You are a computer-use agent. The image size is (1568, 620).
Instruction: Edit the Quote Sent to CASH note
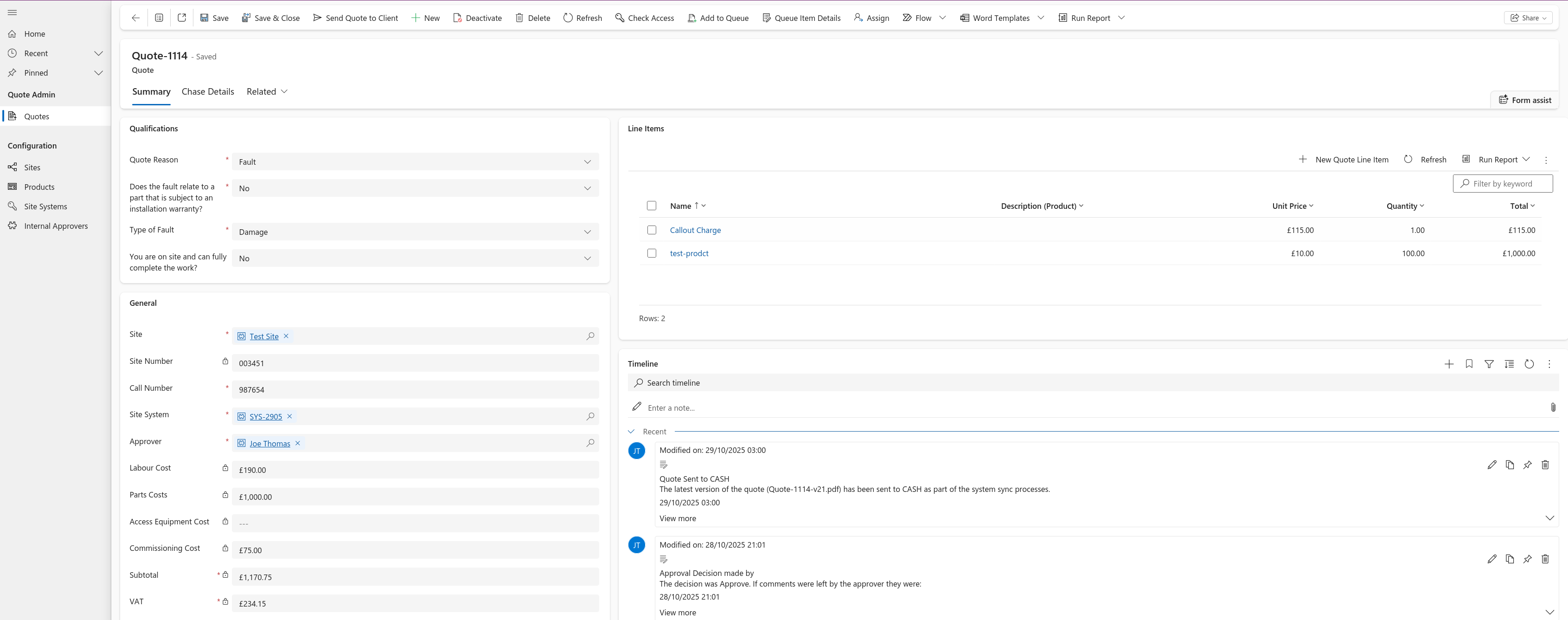coord(1492,465)
